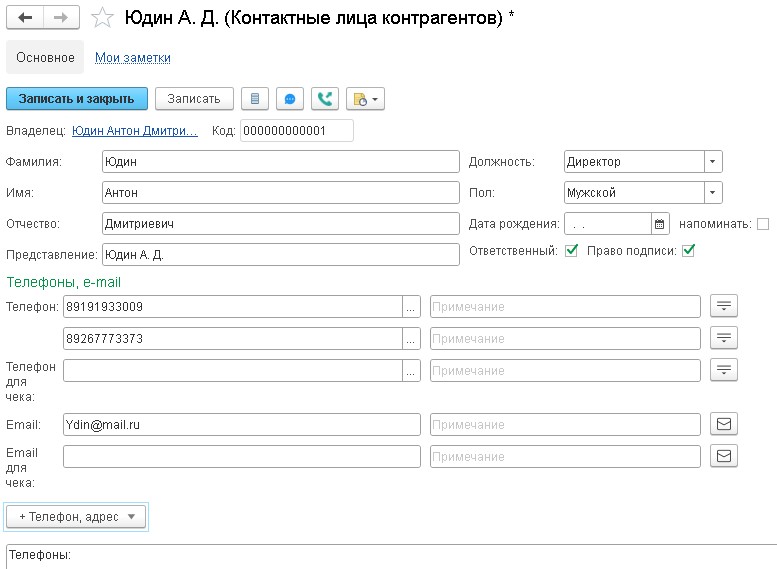Click the envelope icon next to Email
Image resolution: width=777 pixels, height=569 pixels.
coord(723,425)
